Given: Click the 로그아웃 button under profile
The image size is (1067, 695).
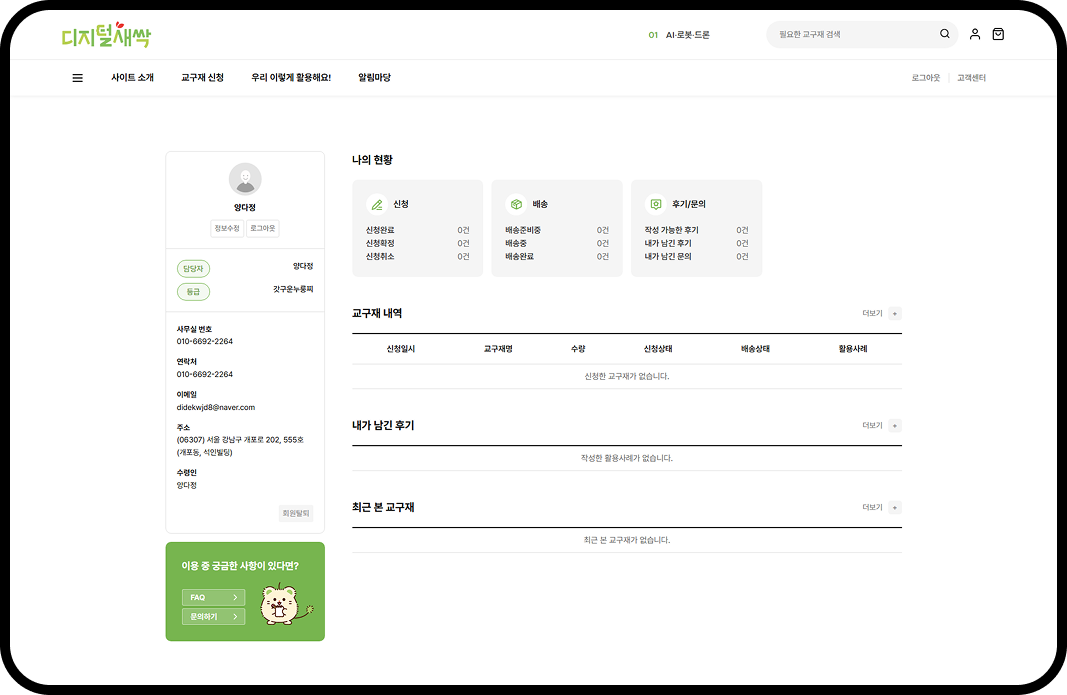Looking at the screenshot, I should [263, 228].
